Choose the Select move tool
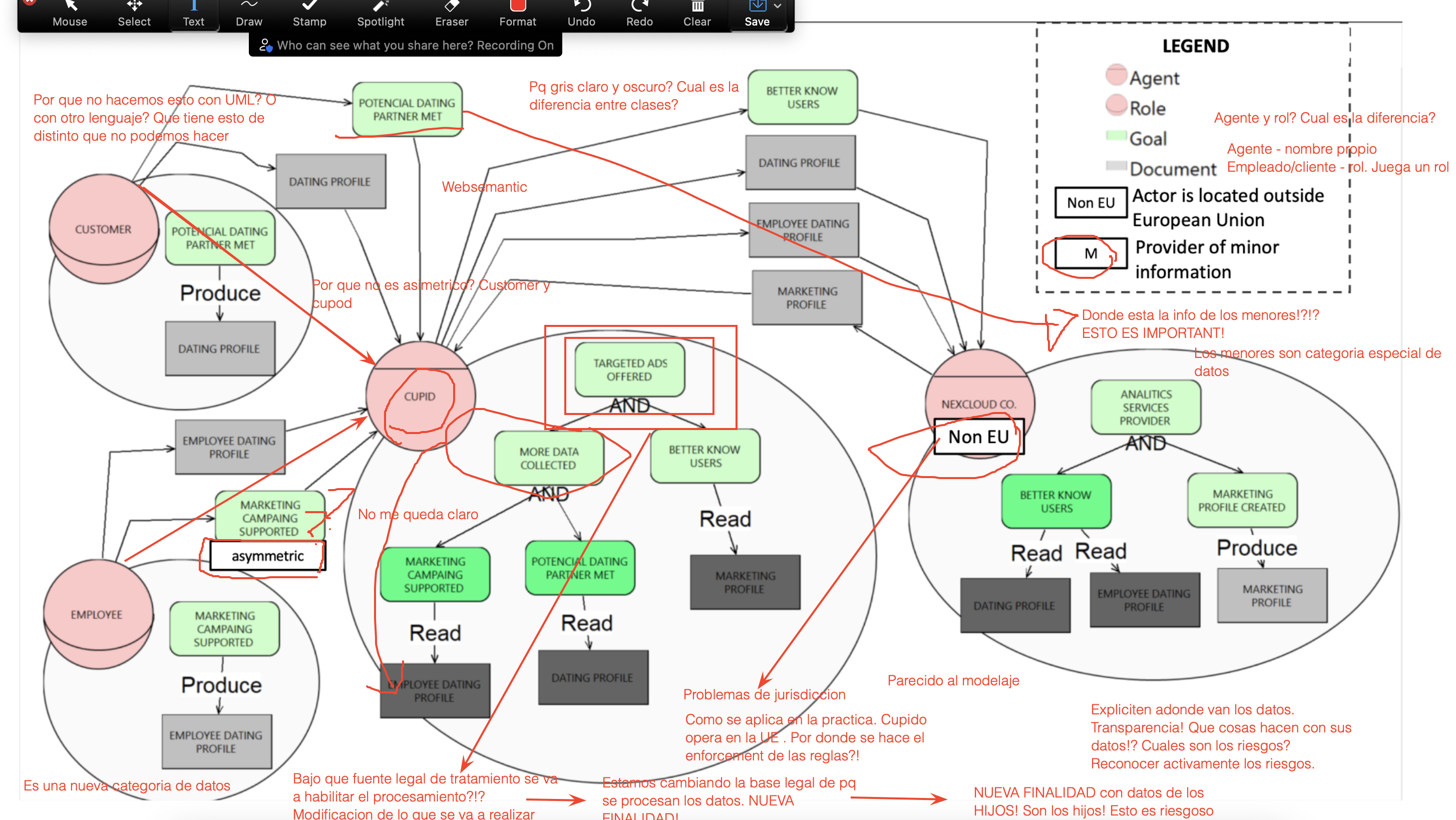Screen dimensions: 1456x820 [x=134, y=14]
